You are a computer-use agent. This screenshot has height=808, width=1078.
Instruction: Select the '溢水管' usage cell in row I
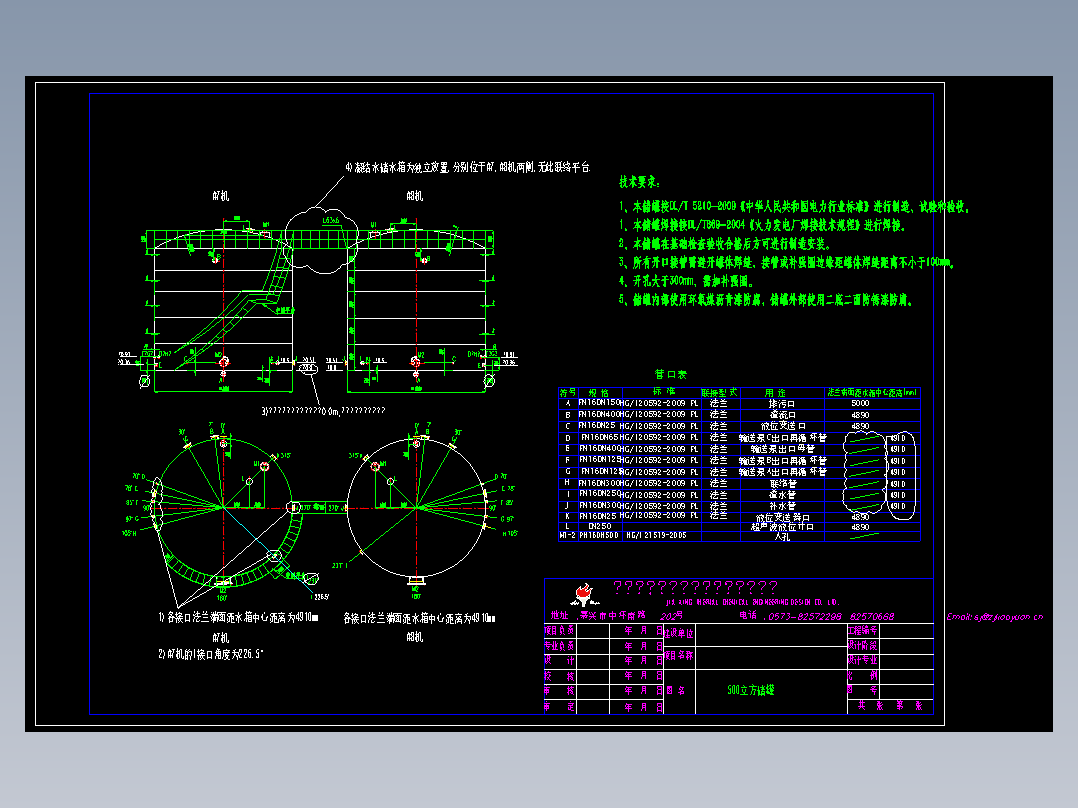coord(782,494)
